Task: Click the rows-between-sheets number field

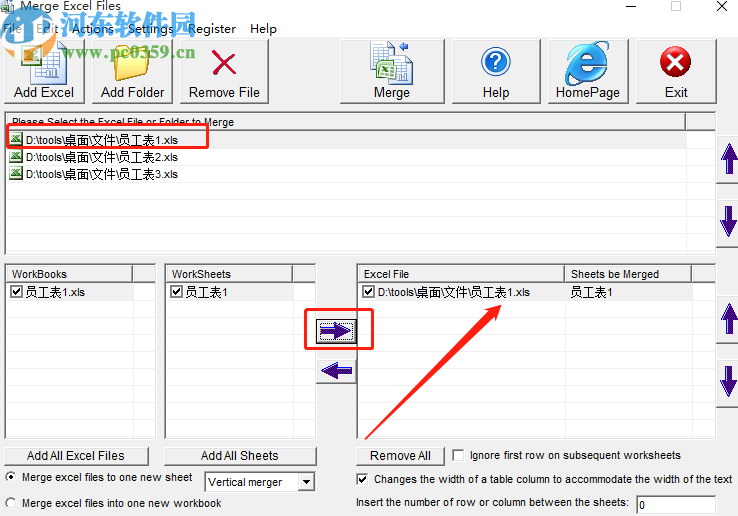Action: tap(675, 505)
